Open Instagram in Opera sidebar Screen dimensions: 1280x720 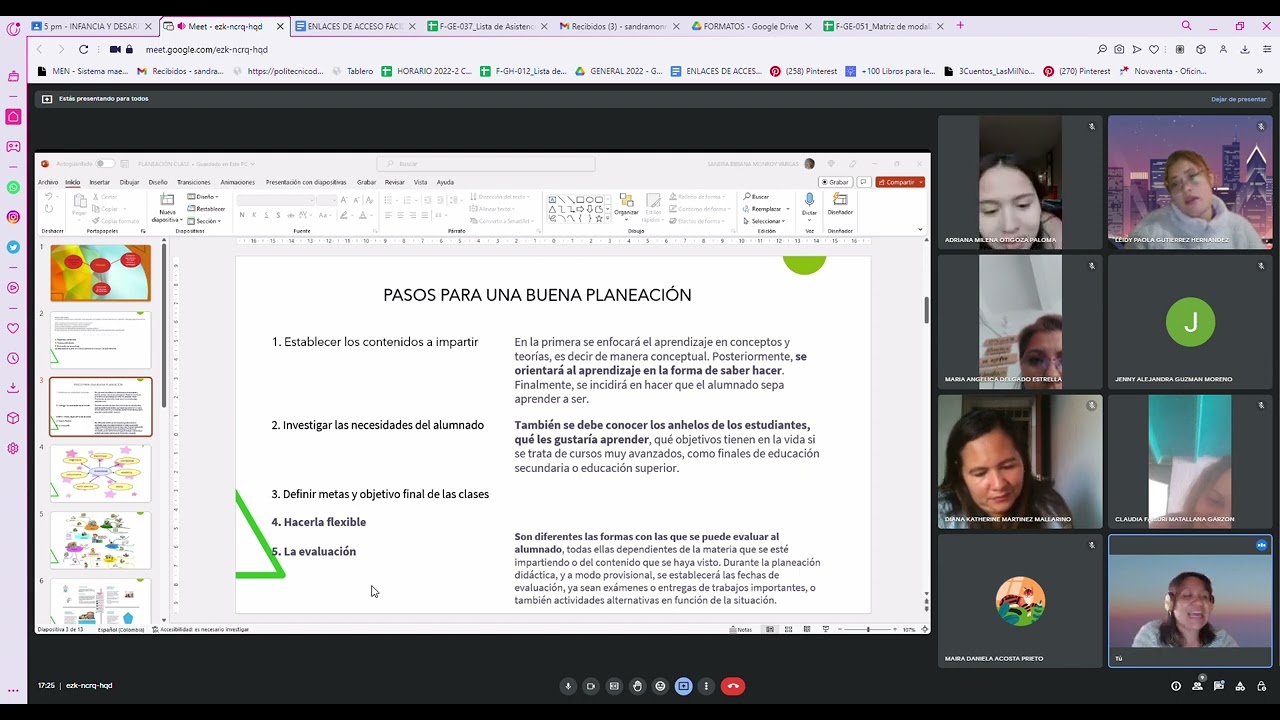tap(13, 217)
